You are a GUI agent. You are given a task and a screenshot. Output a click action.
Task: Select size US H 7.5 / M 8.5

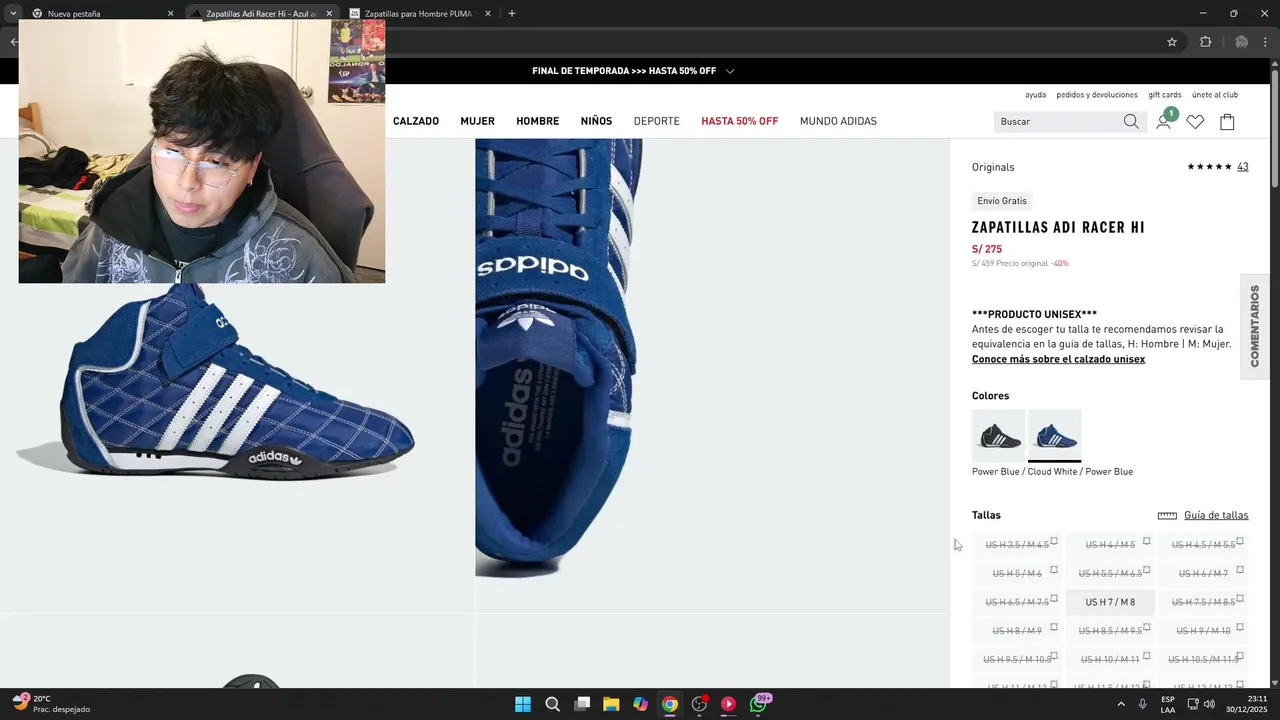point(1203,602)
